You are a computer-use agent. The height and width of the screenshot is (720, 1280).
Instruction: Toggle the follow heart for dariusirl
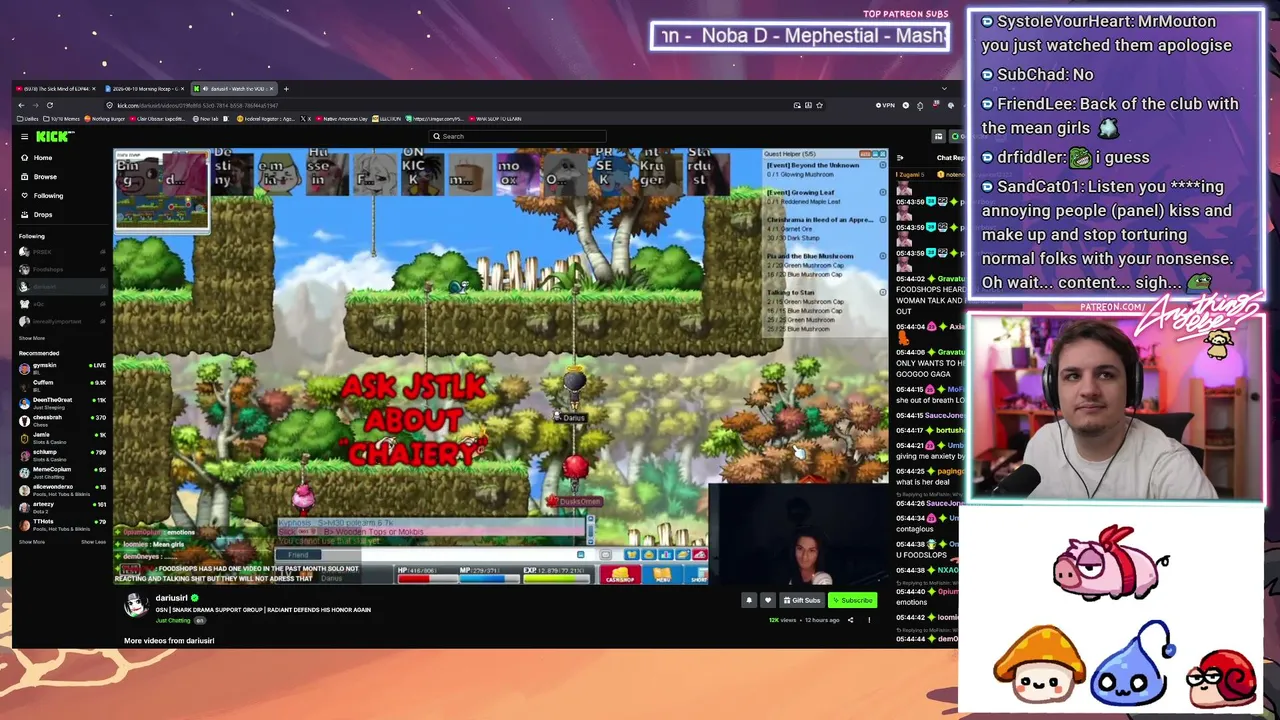768,600
